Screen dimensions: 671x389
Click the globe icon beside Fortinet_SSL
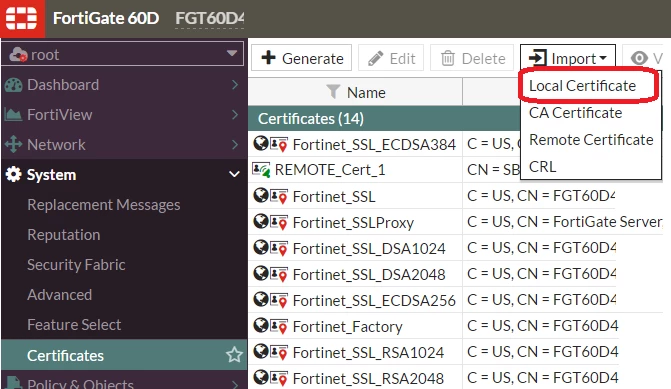(260, 196)
